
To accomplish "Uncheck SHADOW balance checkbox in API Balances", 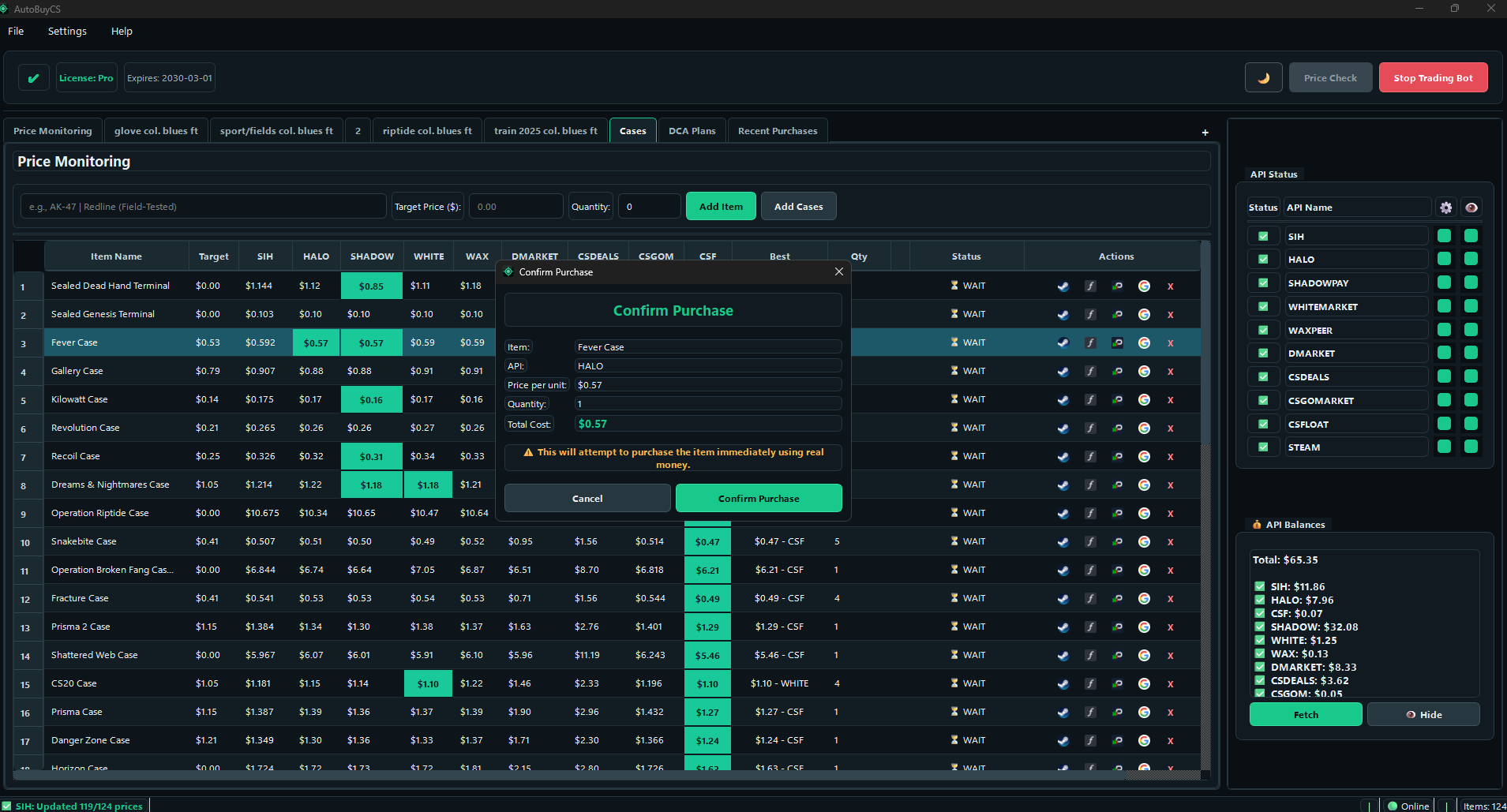I will [x=1260, y=627].
